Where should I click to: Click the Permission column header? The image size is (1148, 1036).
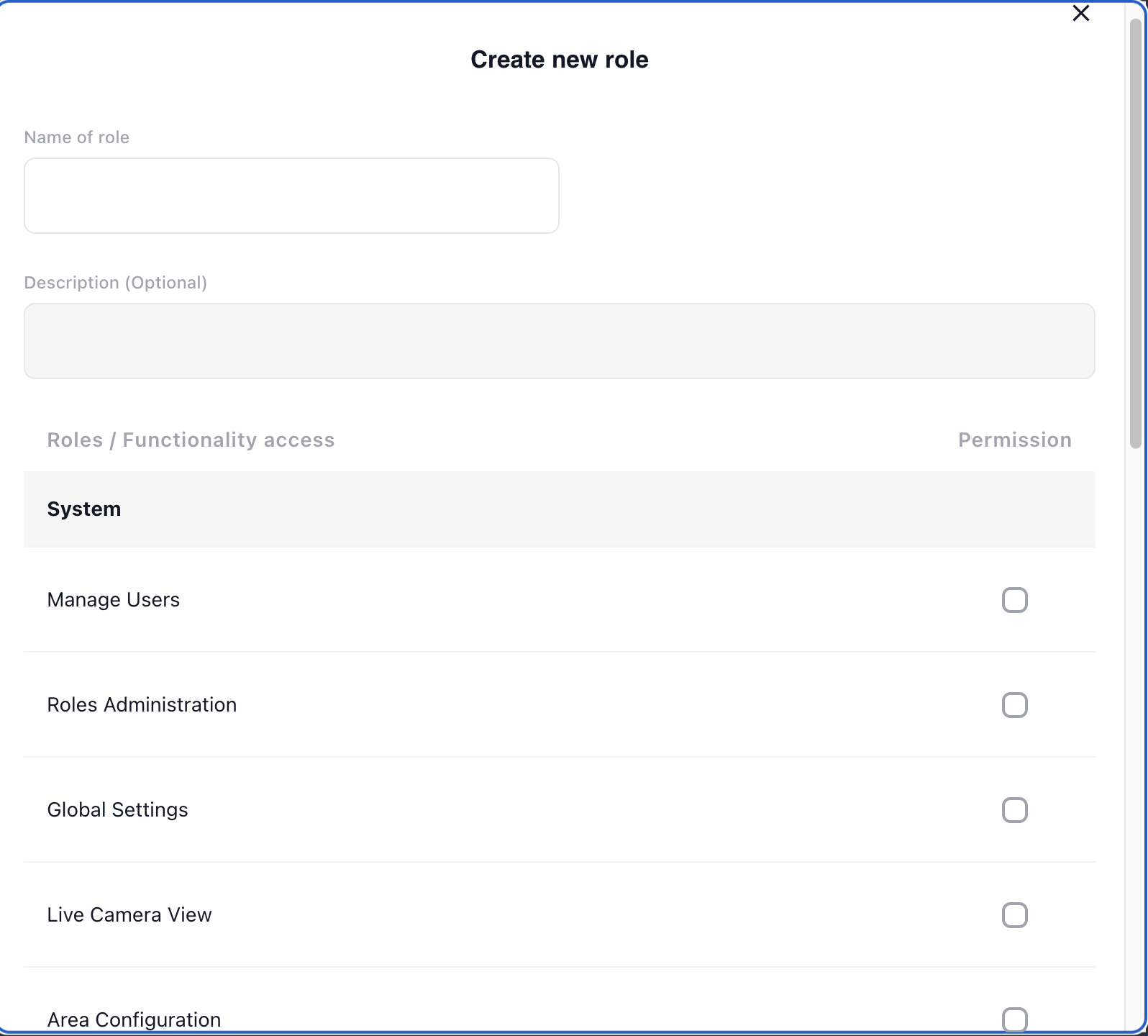pyautogui.click(x=1014, y=440)
